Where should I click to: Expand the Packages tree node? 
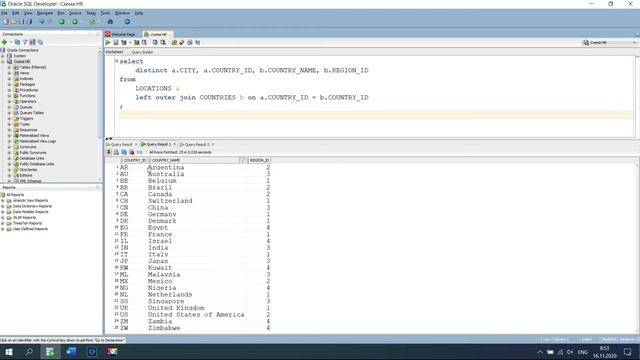point(9,84)
